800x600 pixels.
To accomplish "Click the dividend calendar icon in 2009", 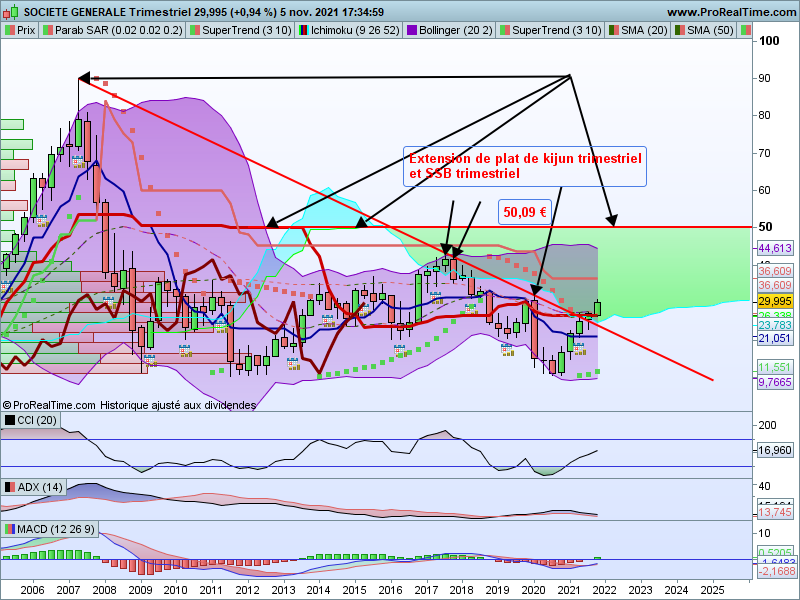I will tap(149, 361).
